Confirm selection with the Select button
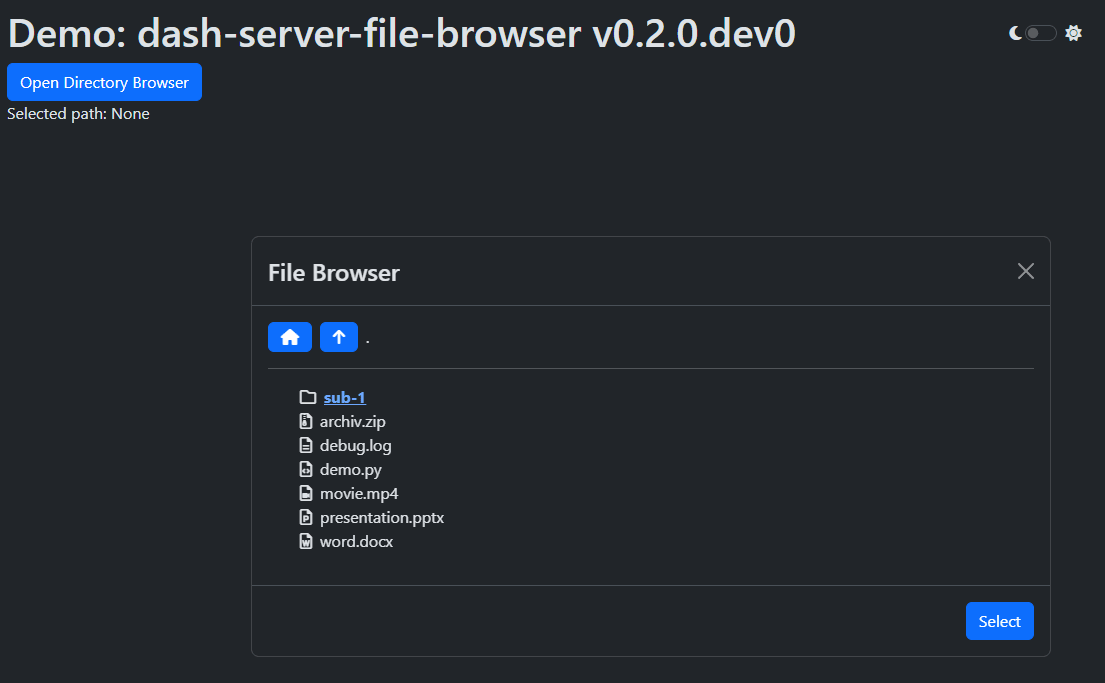Viewport: 1105px width, 683px height. pyautogui.click(x=999, y=620)
